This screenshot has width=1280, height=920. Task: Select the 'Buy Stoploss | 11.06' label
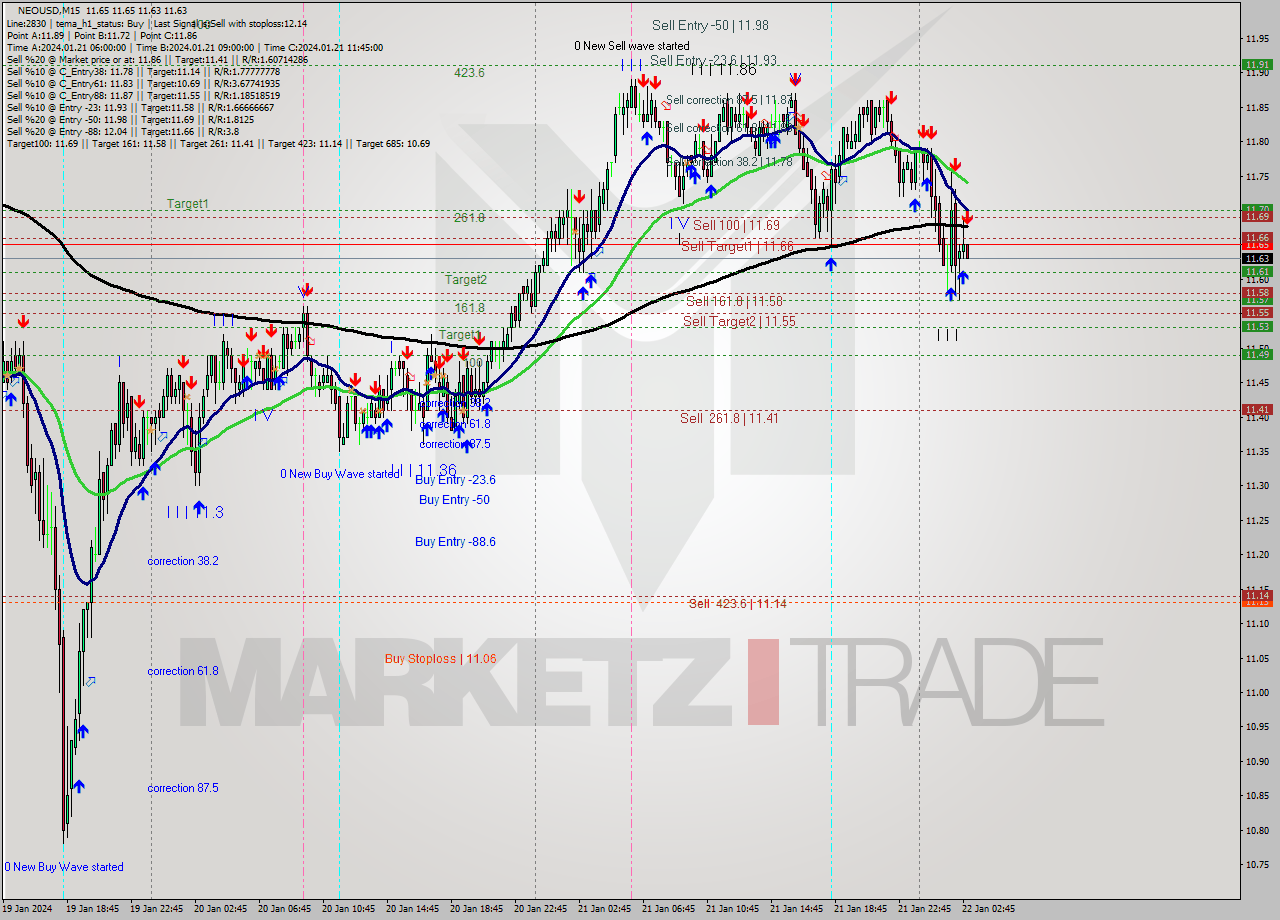[x=440, y=659]
